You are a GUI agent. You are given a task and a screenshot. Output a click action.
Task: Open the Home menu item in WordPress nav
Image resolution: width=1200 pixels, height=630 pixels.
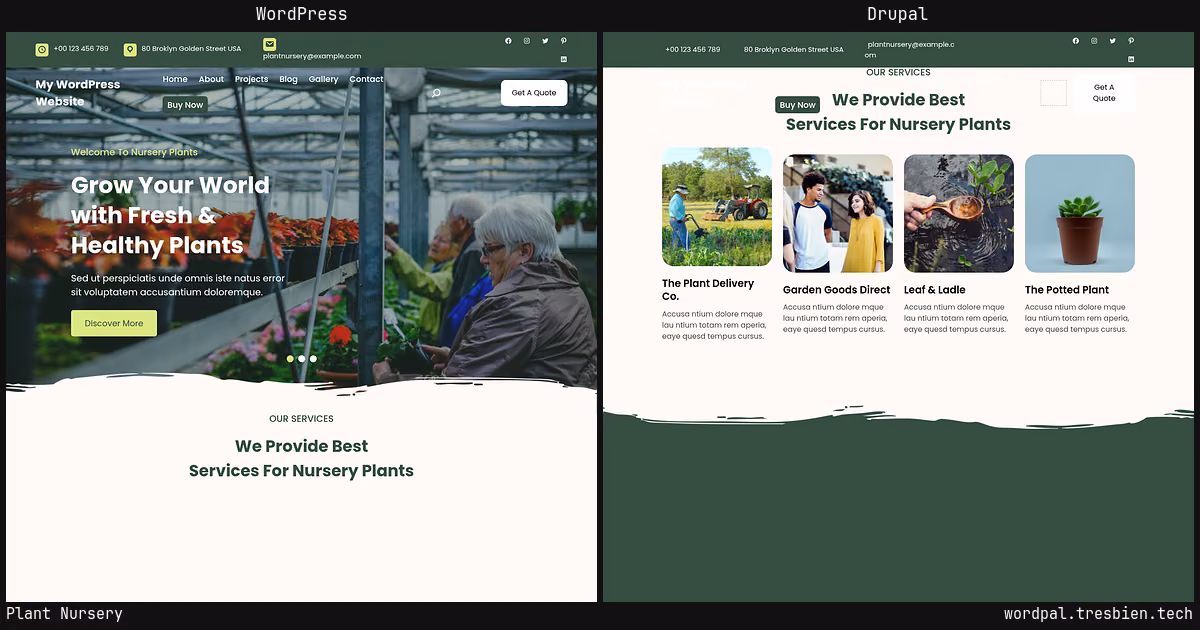(x=175, y=79)
